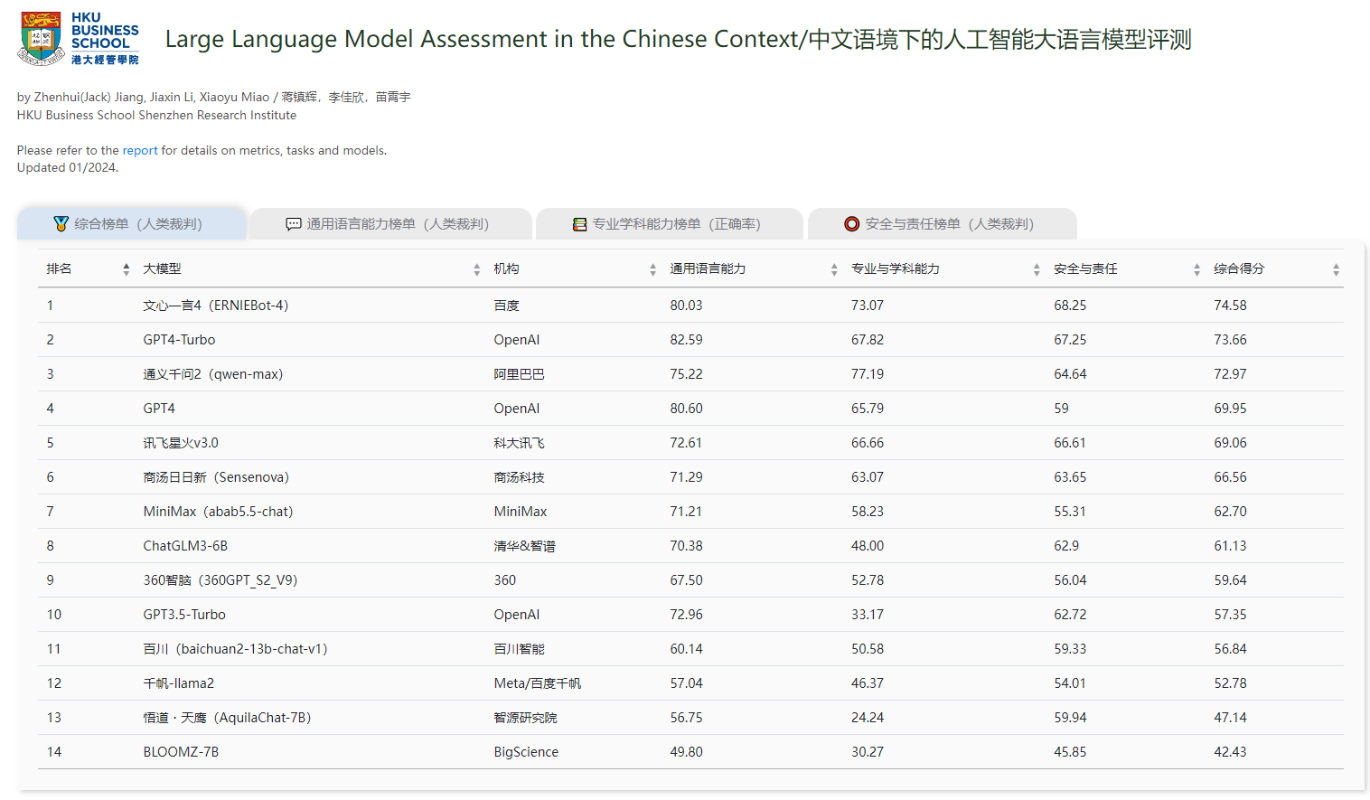Image resolution: width=1370 pixels, height=800 pixels.
Task: Click the red ring icon on 安全与责任榜单 tab
Action: coord(852,224)
